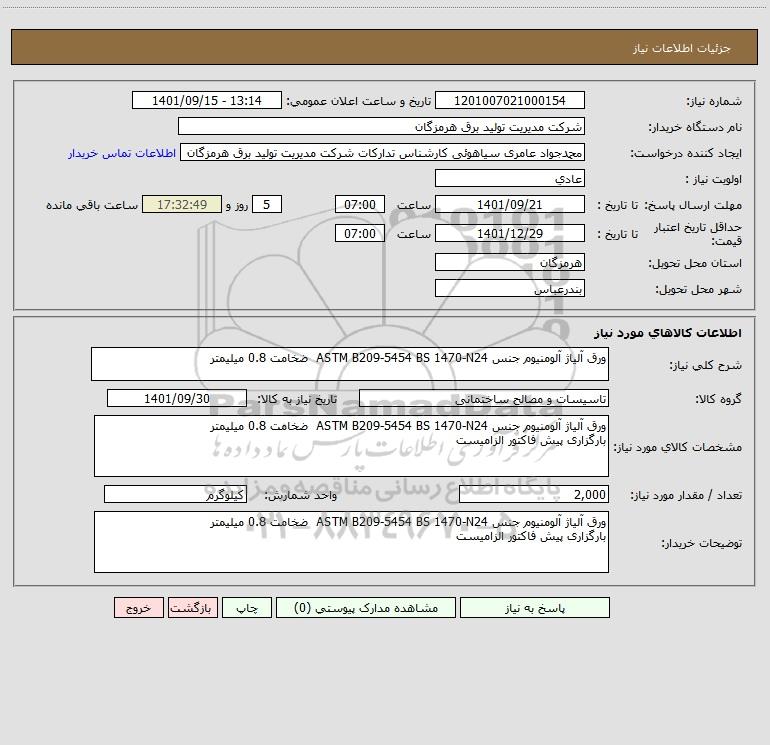
Task: Click quantity field showing 2,000
Action: click(534, 494)
